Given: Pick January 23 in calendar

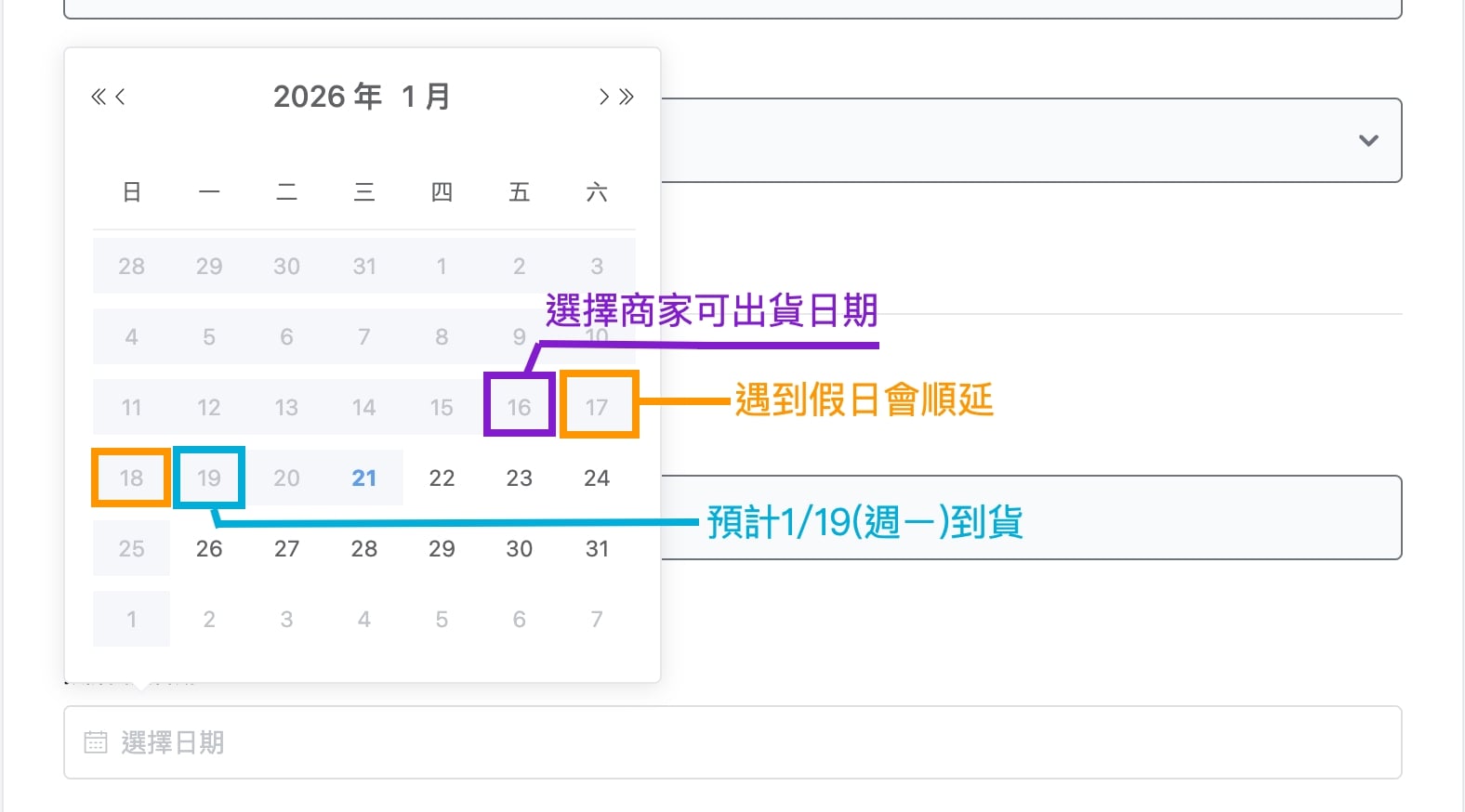Looking at the screenshot, I should 519,478.
